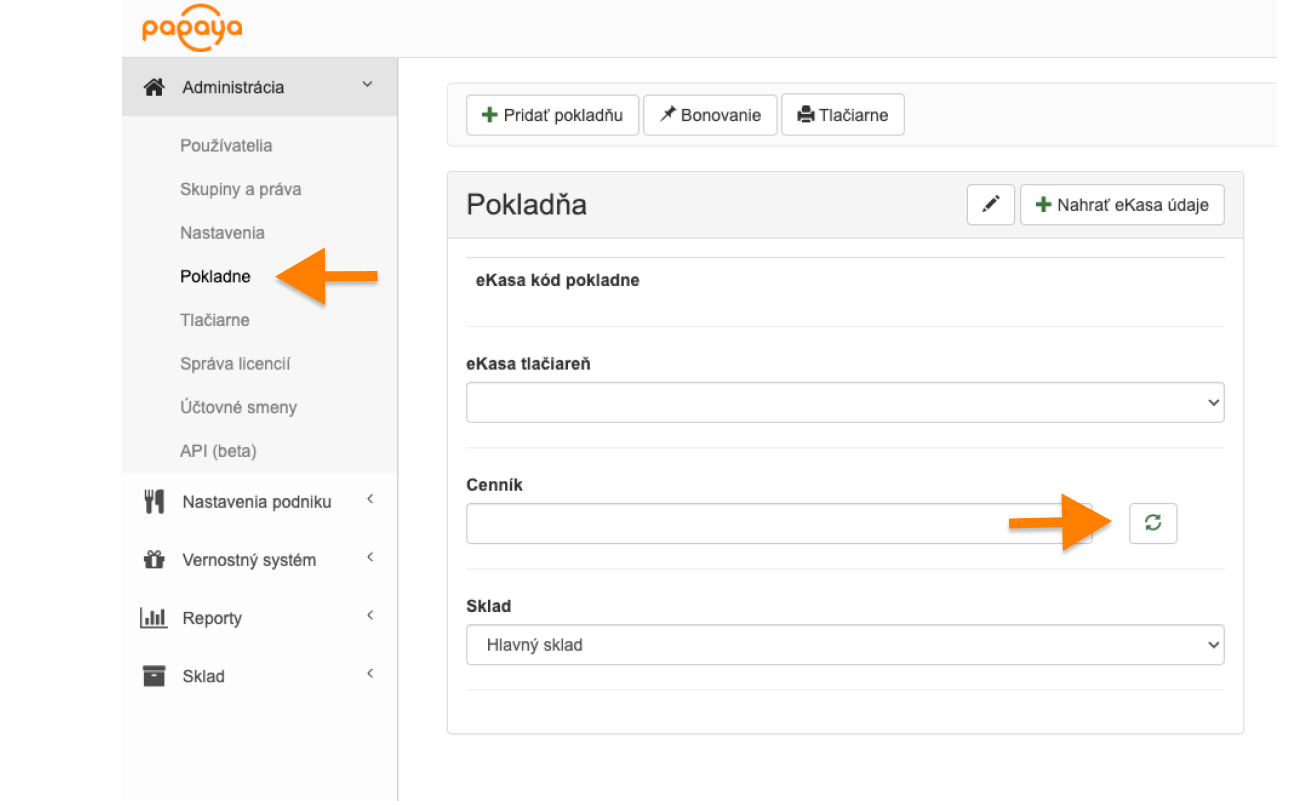Viewport: 1289px width, 805px height.
Task: Expand the Nastavenia podniku section
Action: 369,500
